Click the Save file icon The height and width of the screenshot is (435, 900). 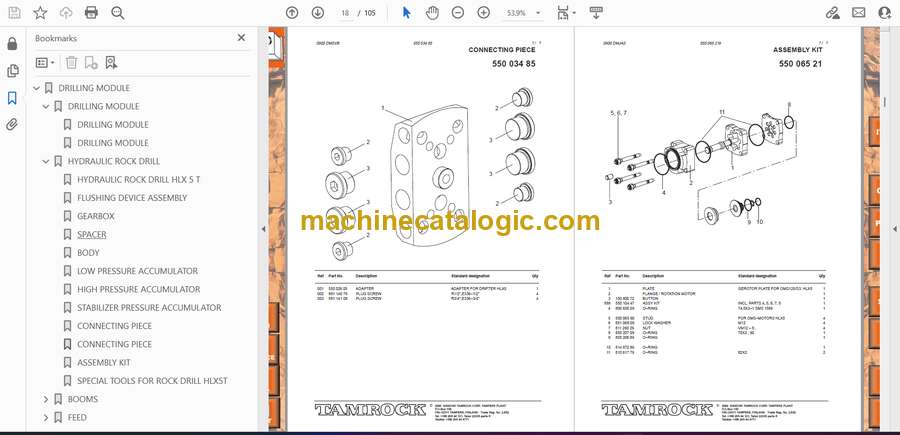[14, 13]
